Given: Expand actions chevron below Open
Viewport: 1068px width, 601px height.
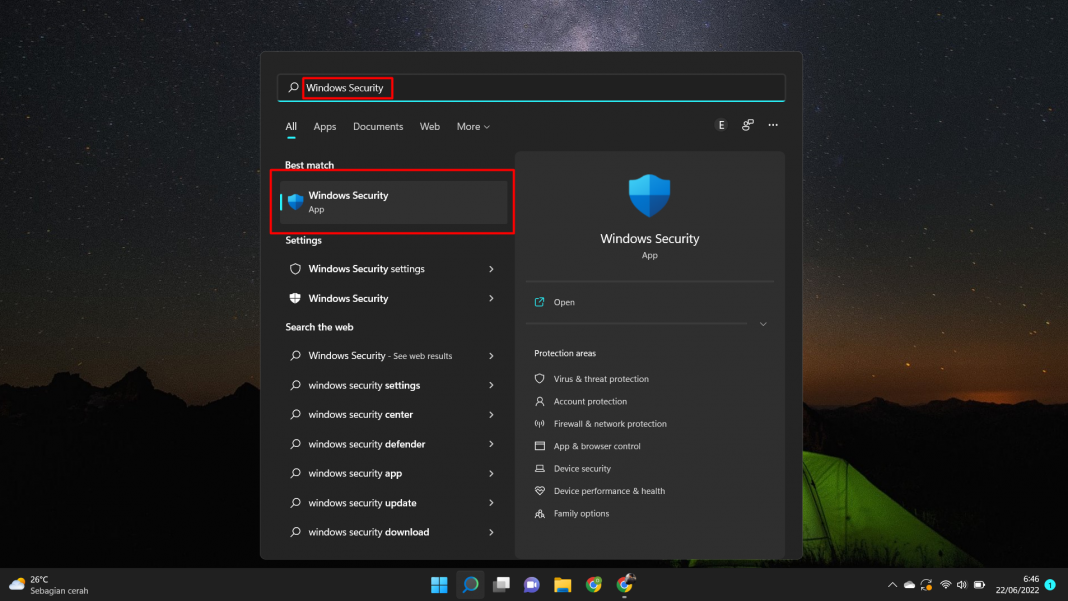Looking at the screenshot, I should [x=763, y=324].
